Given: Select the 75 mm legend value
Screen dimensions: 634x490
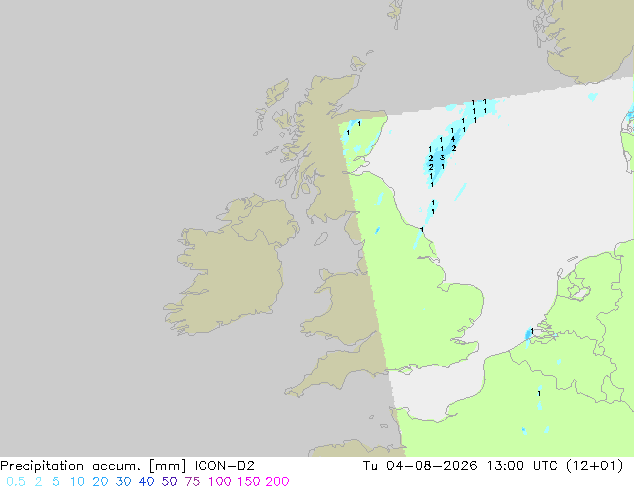Looking at the screenshot, I should [x=192, y=482].
